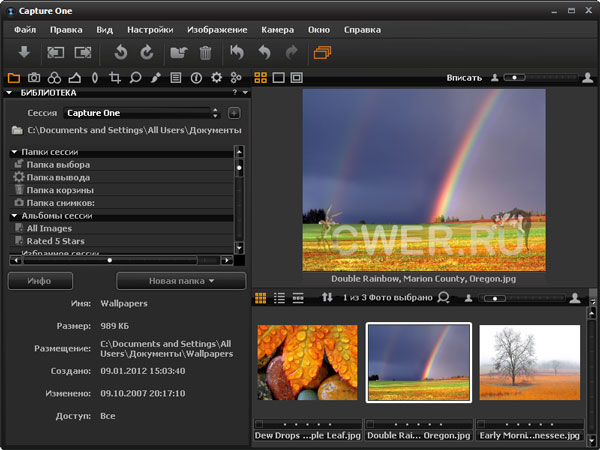This screenshot has height=450, width=600.
Task: Open the Изображение menu
Action: 216,29
